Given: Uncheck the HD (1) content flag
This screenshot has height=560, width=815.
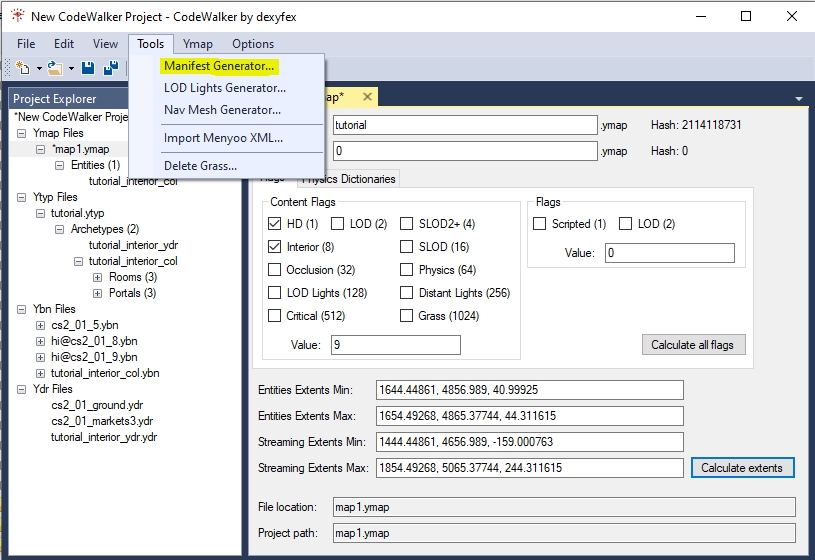Looking at the screenshot, I should click(x=275, y=224).
